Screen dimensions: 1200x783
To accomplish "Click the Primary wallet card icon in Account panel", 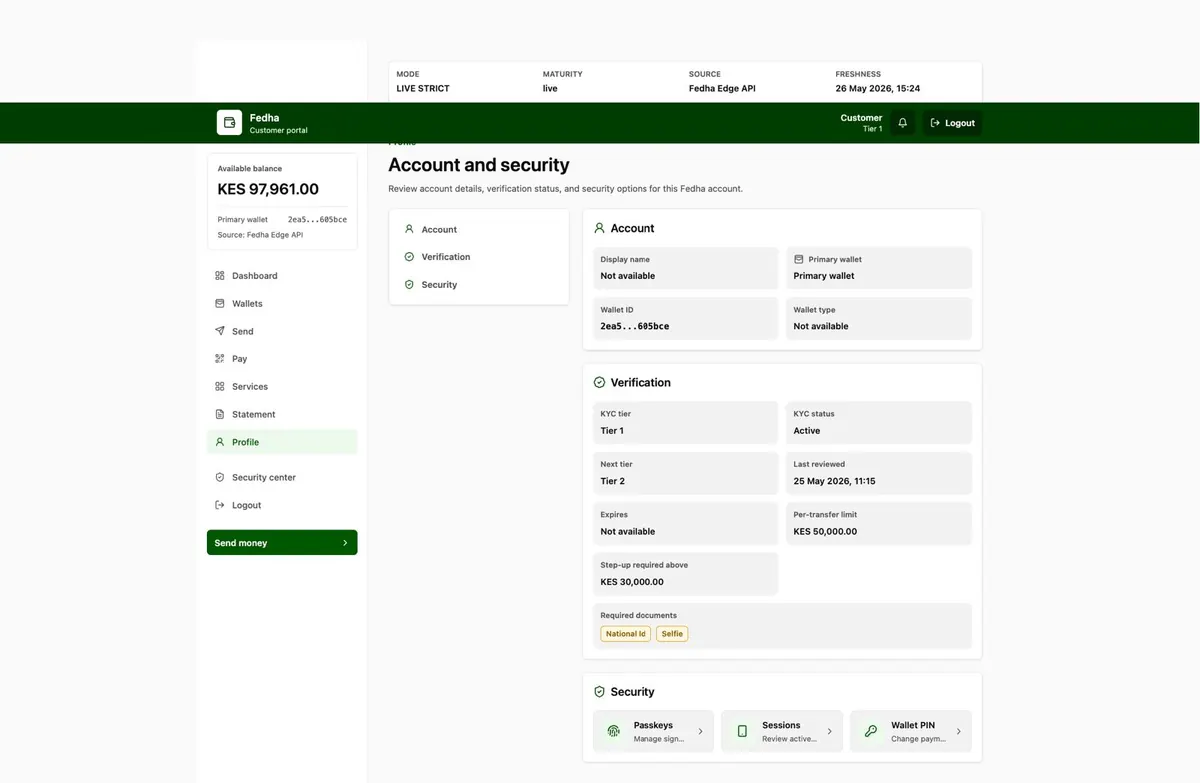I will pyautogui.click(x=799, y=259).
